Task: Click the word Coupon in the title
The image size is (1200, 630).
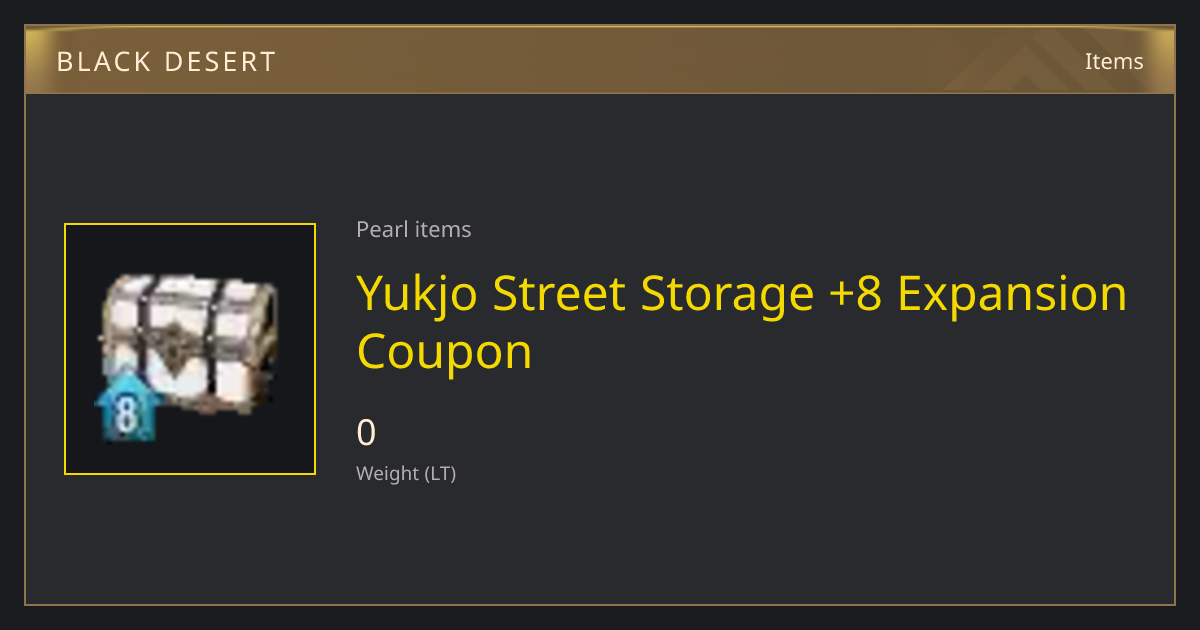Action: point(444,353)
